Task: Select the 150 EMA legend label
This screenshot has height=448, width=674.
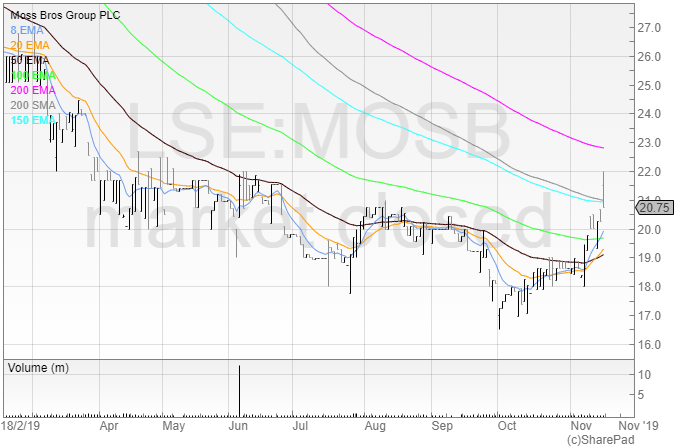Action: tap(33, 120)
